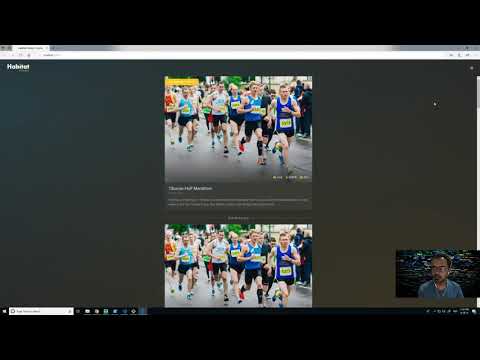Open the first marathon runners photo
The image size is (480, 360).
pos(238,129)
